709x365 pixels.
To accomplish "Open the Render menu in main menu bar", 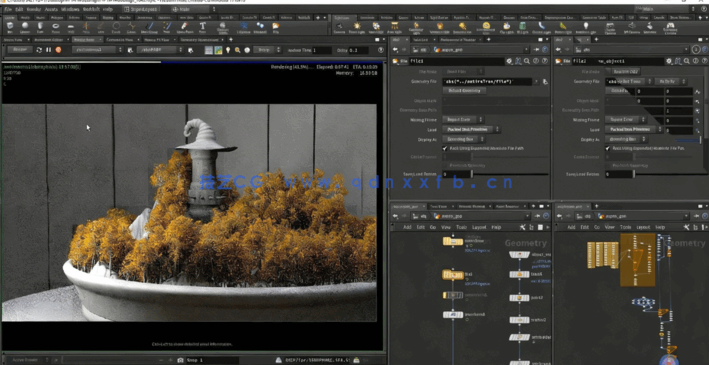I will 33,9.
